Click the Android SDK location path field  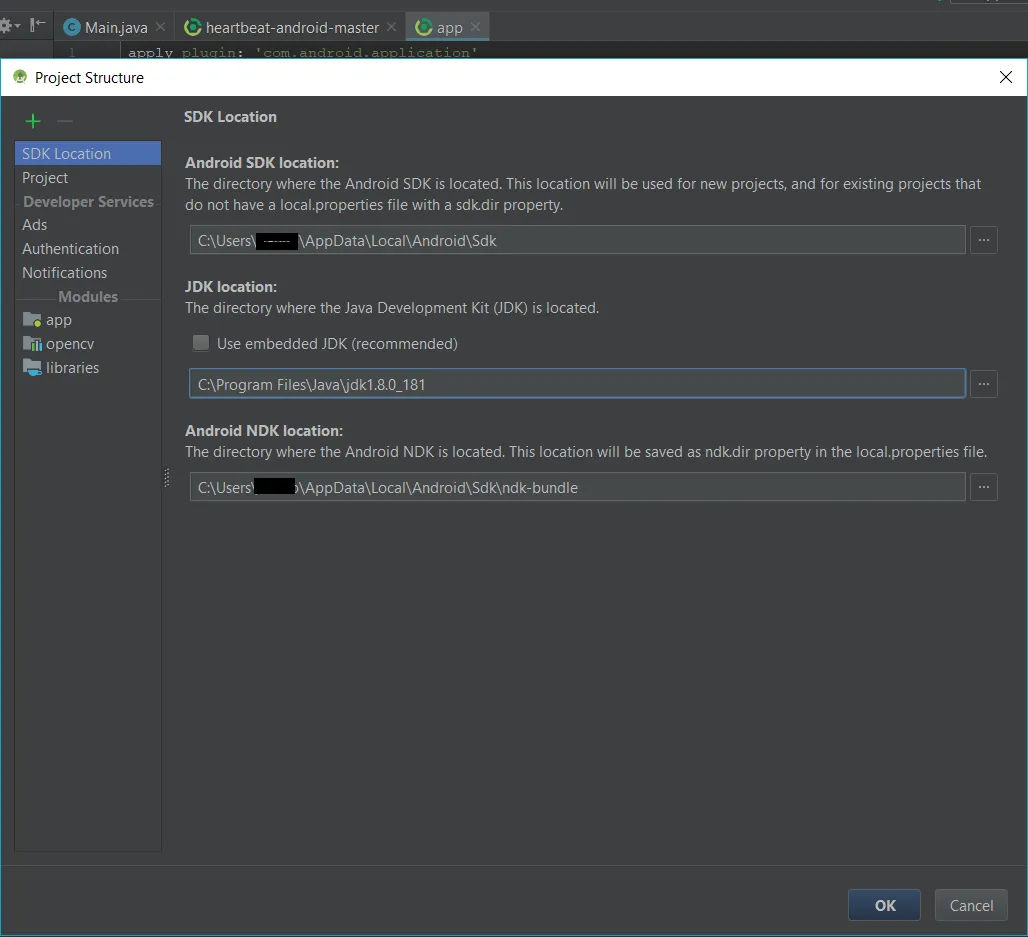tap(578, 240)
